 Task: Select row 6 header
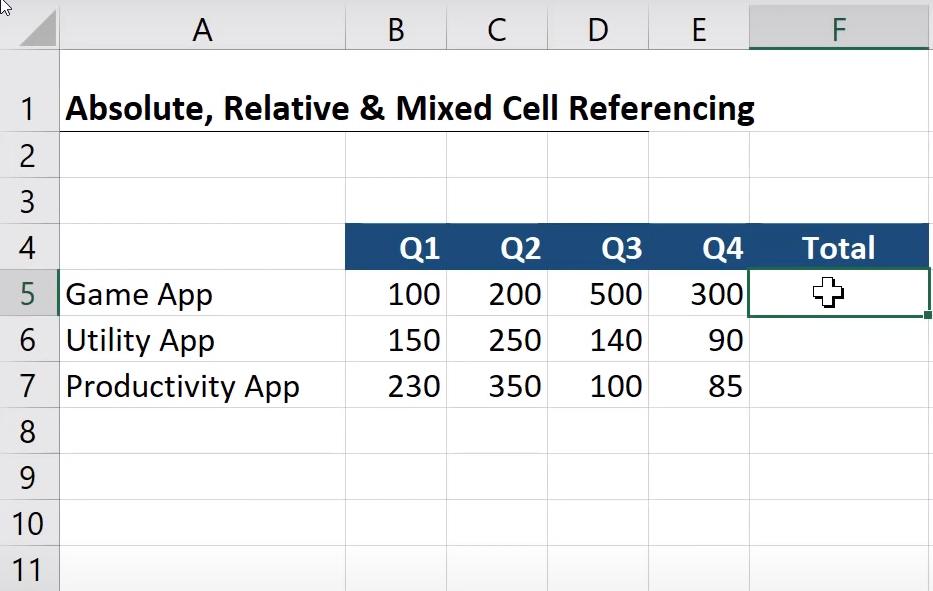[x=29, y=339]
